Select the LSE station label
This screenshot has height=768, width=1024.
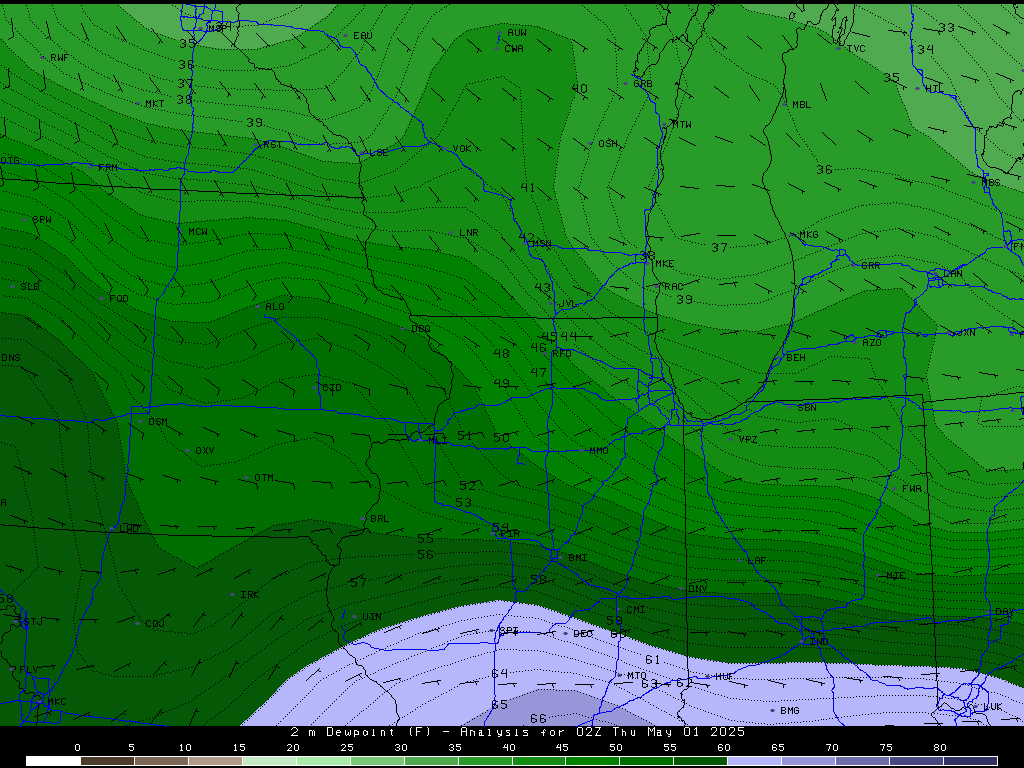click(x=379, y=153)
